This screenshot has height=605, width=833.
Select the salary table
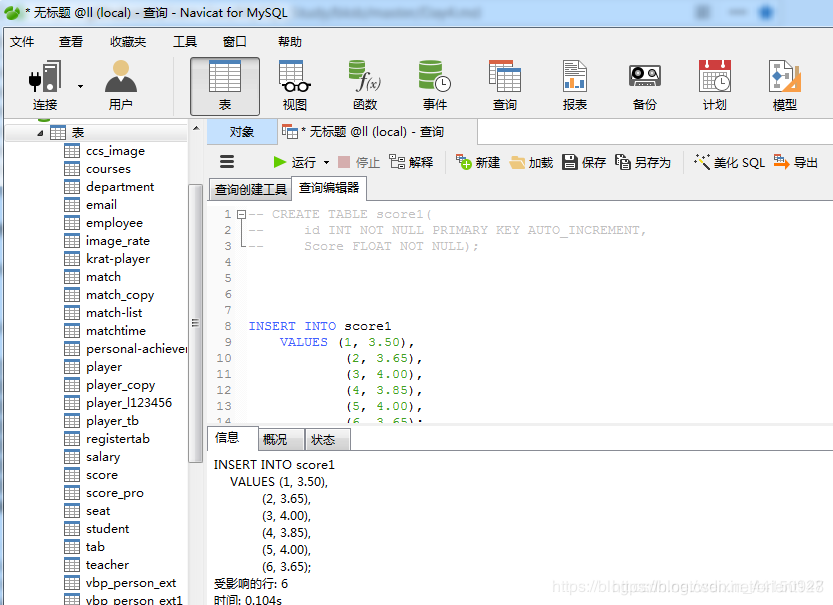(x=103, y=457)
